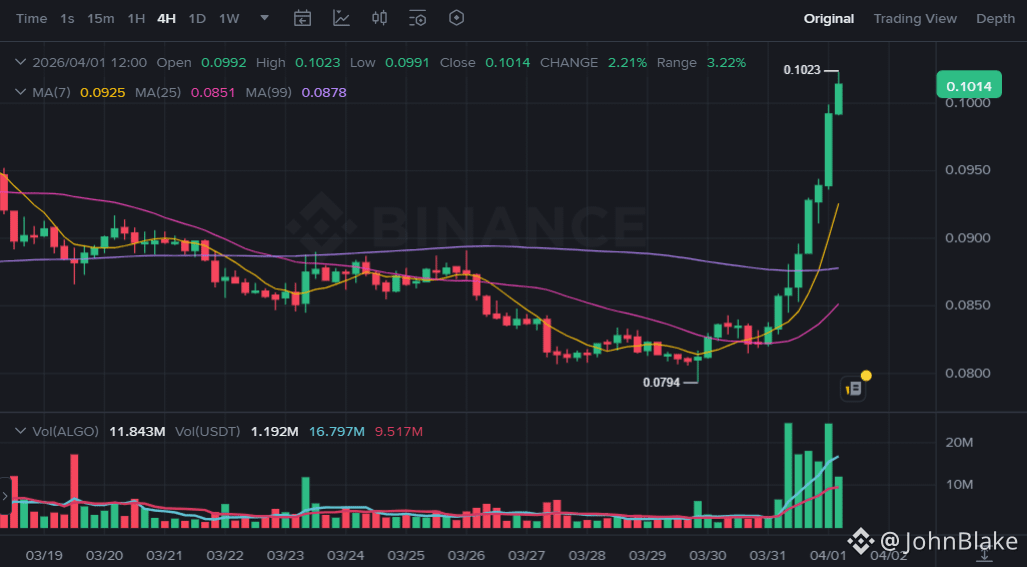1027x567 pixels.
Task: Select the 1s interval button
Action: coord(67,18)
